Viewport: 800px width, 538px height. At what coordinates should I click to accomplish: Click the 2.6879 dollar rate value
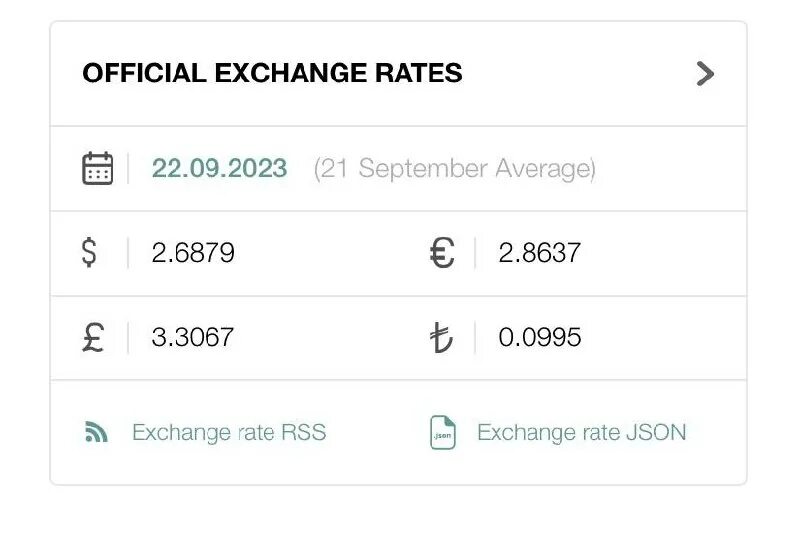point(193,253)
